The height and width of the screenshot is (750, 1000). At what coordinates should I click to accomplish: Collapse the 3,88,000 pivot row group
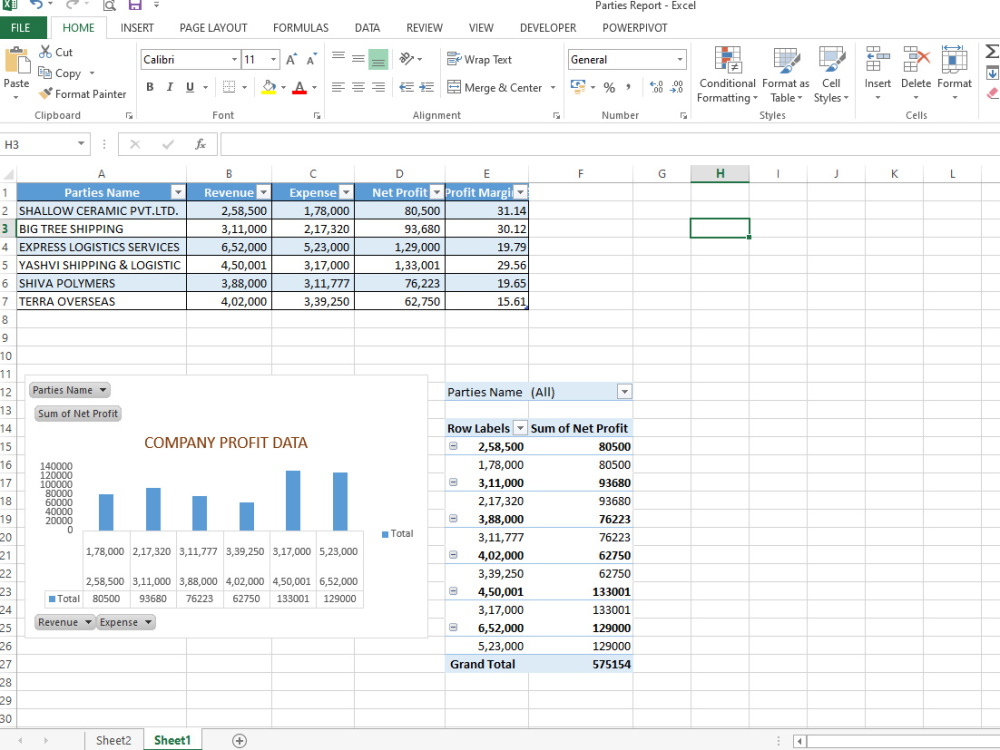[453, 518]
